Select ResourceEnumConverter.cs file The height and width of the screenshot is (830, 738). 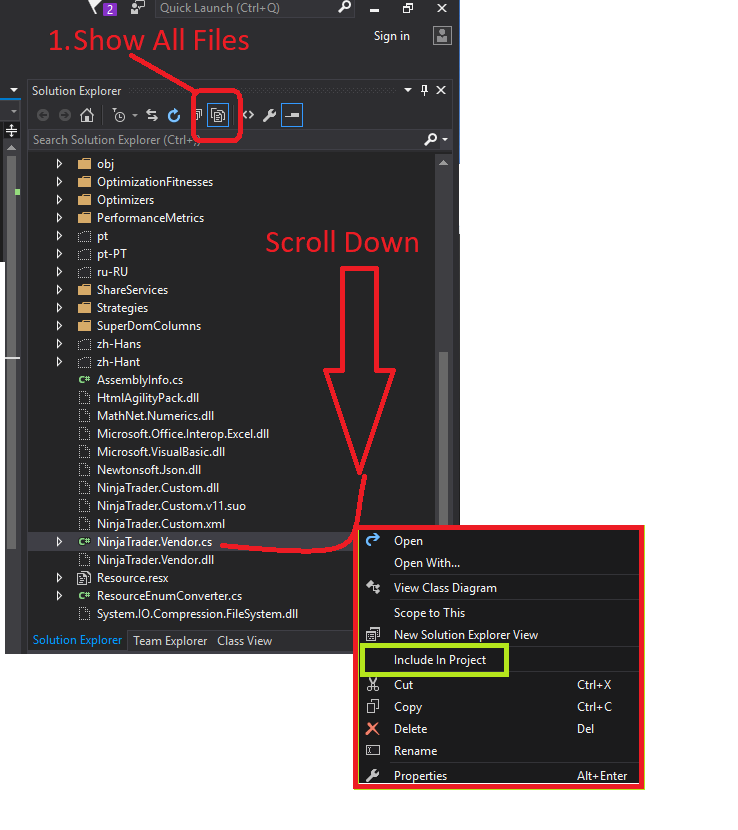coord(169,596)
